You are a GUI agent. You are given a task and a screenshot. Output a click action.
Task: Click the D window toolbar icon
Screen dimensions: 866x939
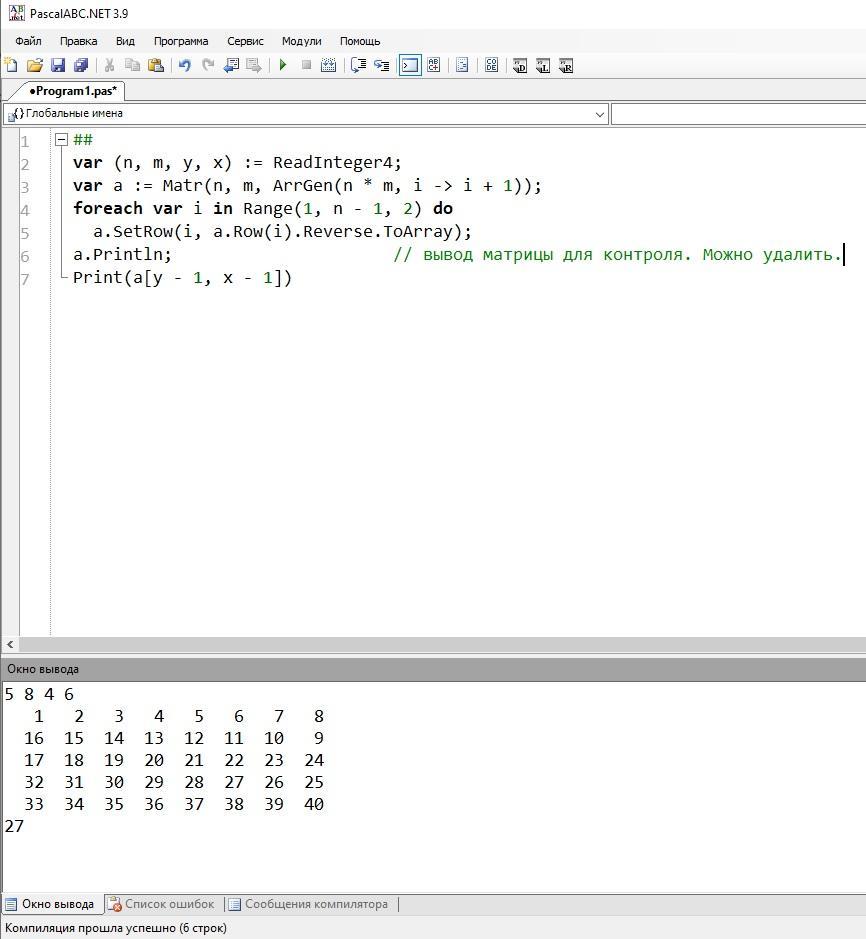[520, 65]
